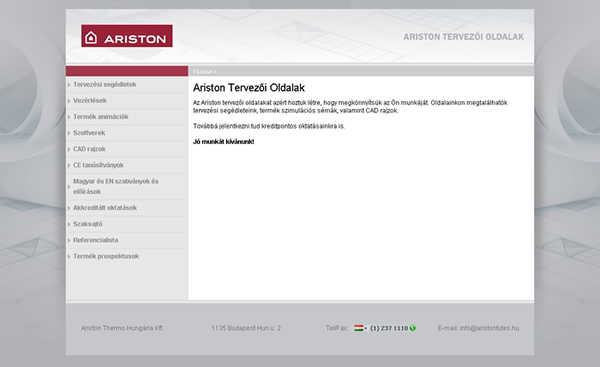Viewport: 600px width, 367px height.
Task: Open the Referencialista page
Action: point(95,240)
